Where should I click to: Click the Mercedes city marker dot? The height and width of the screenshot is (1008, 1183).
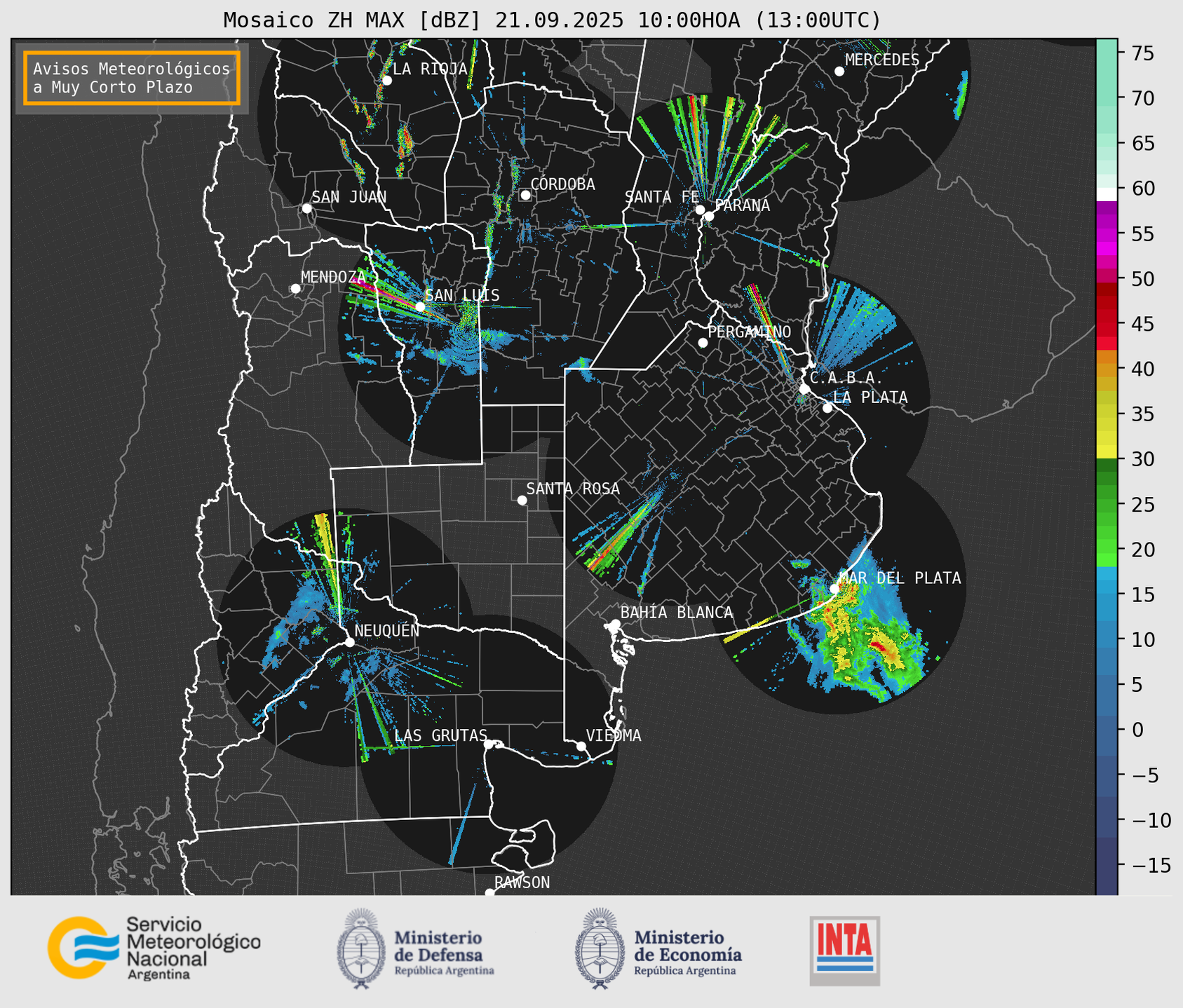tap(839, 71)
